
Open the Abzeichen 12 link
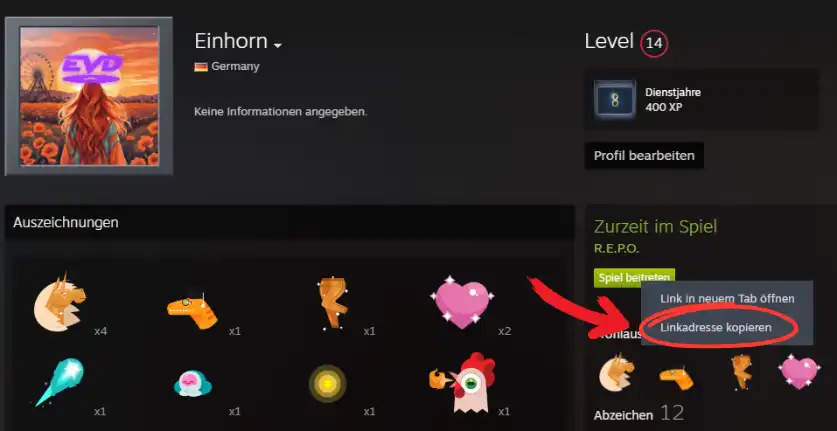[638, 414]
